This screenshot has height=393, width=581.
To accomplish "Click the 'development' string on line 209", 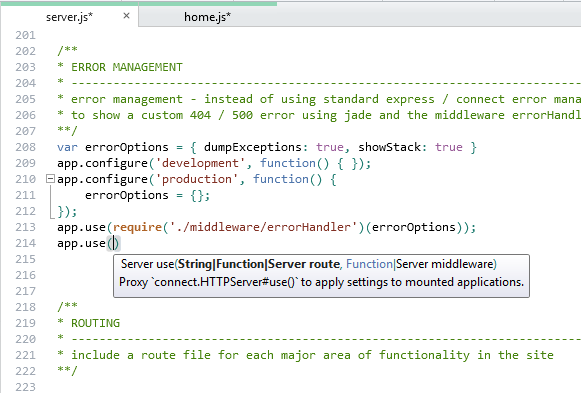I will pyautogui.click(x=200, y=163).
